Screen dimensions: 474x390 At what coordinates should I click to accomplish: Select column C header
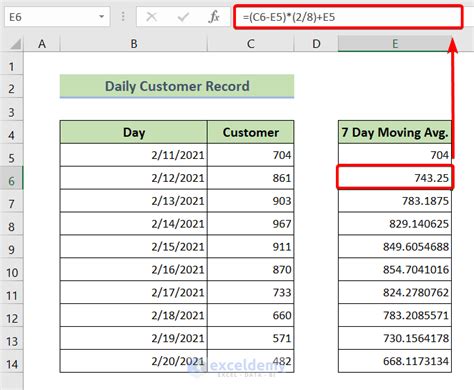(x=251, y=44)
